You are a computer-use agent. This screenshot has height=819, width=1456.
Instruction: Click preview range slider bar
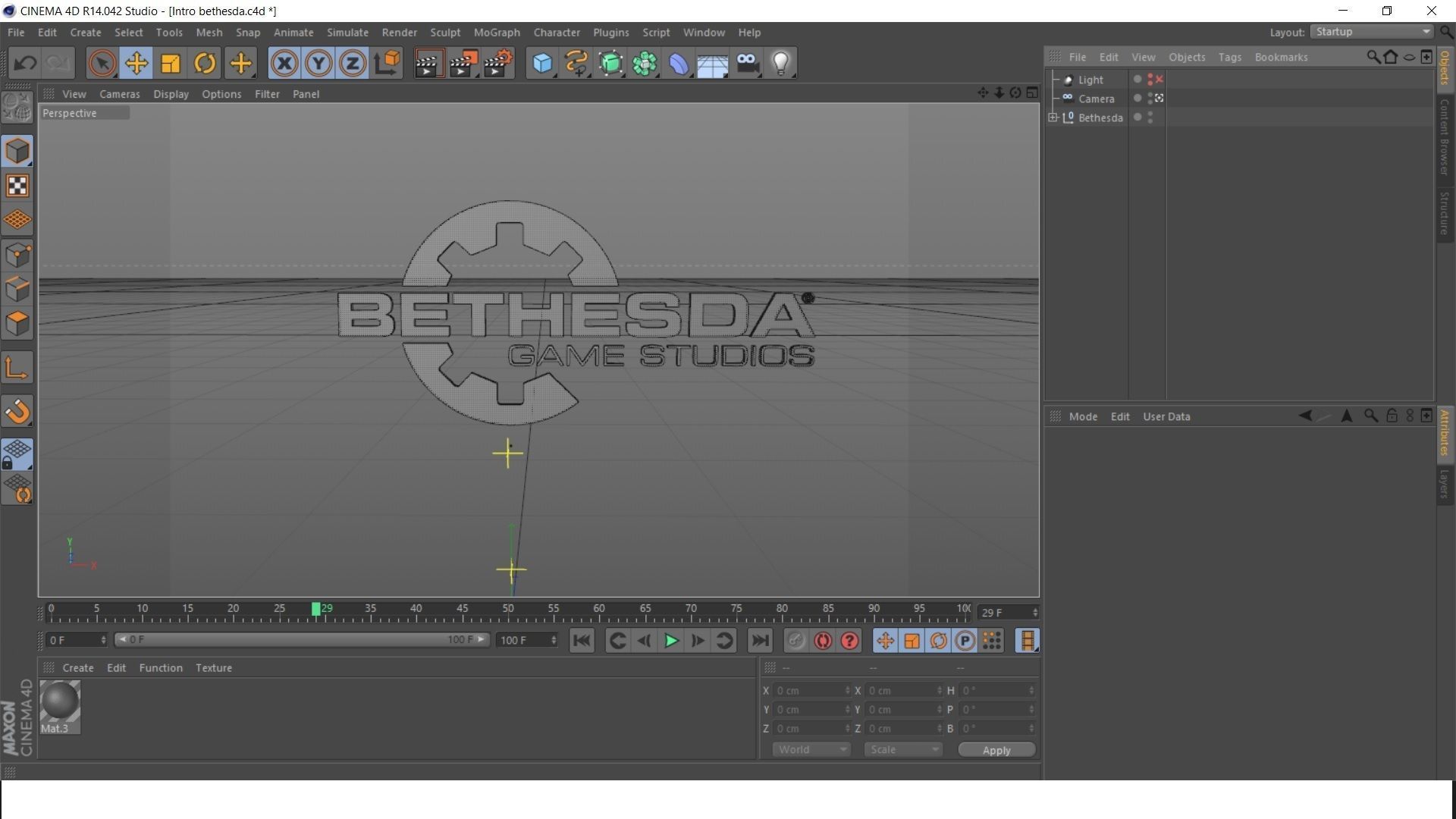pos(302,640)
